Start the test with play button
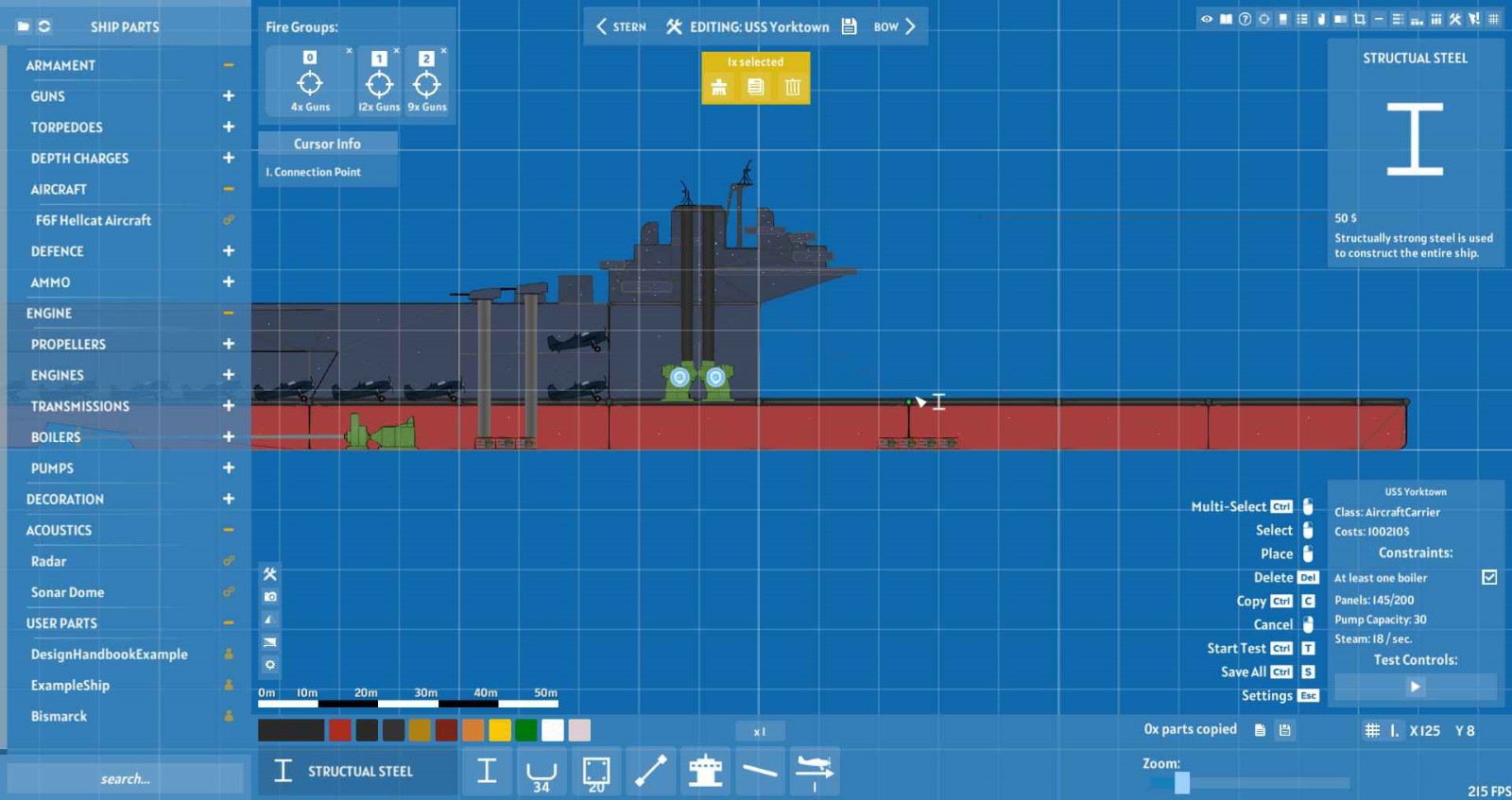The width and height of the screenshot is (1512, 800). [x=1415, y=687]
